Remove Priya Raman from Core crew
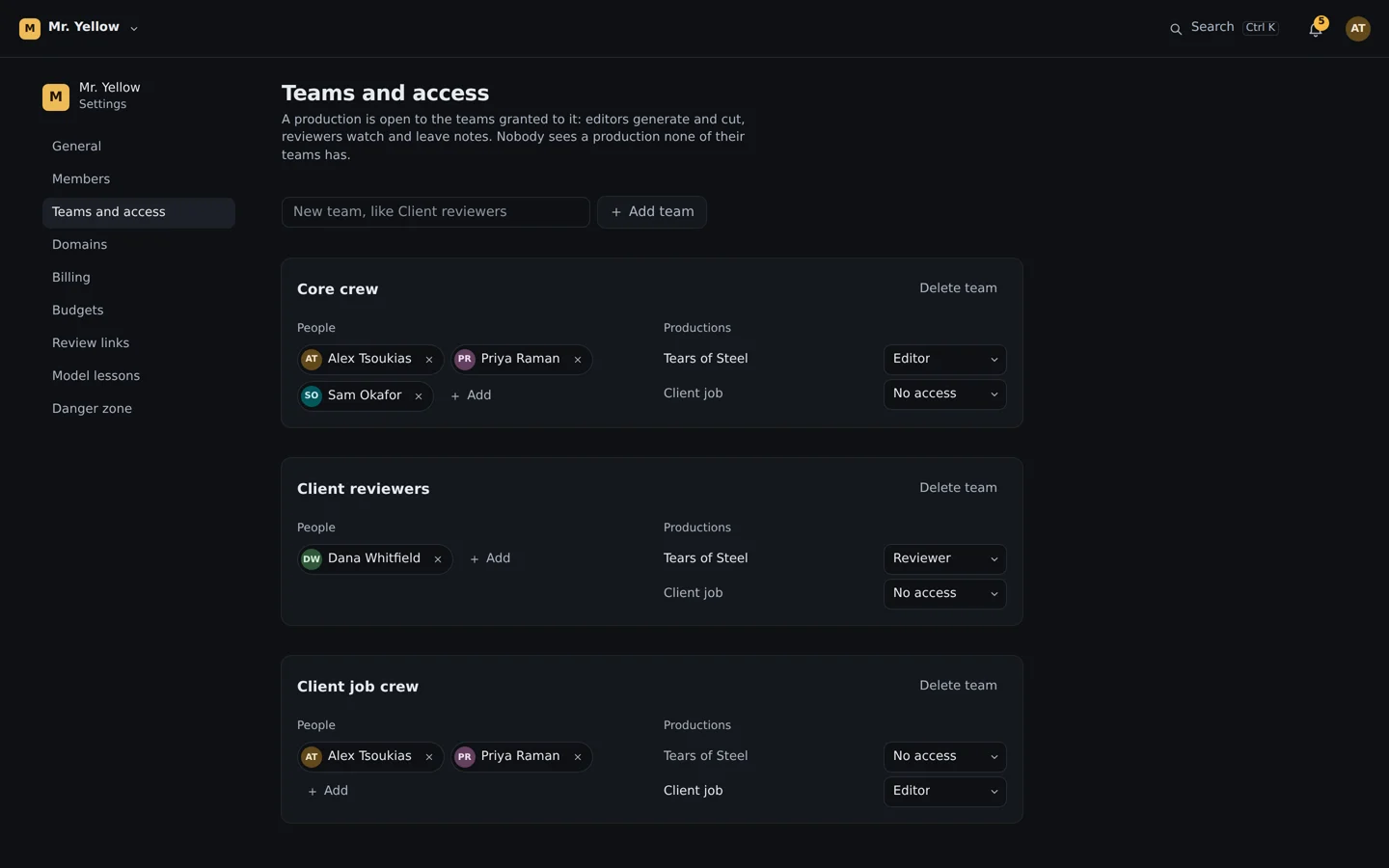Screen dimensions: 1389x868 tap(578, 360)
